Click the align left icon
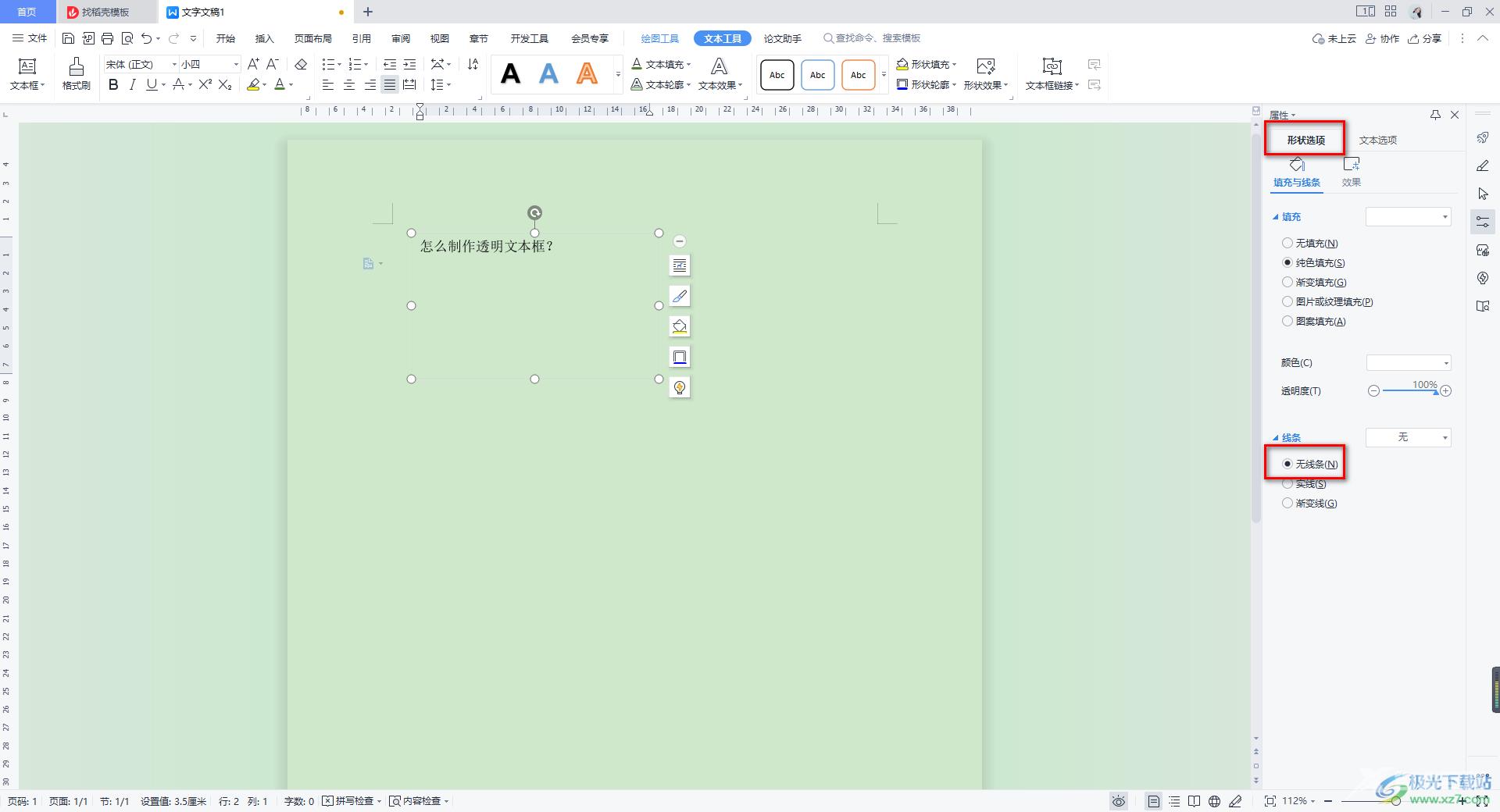 point(328,84)
